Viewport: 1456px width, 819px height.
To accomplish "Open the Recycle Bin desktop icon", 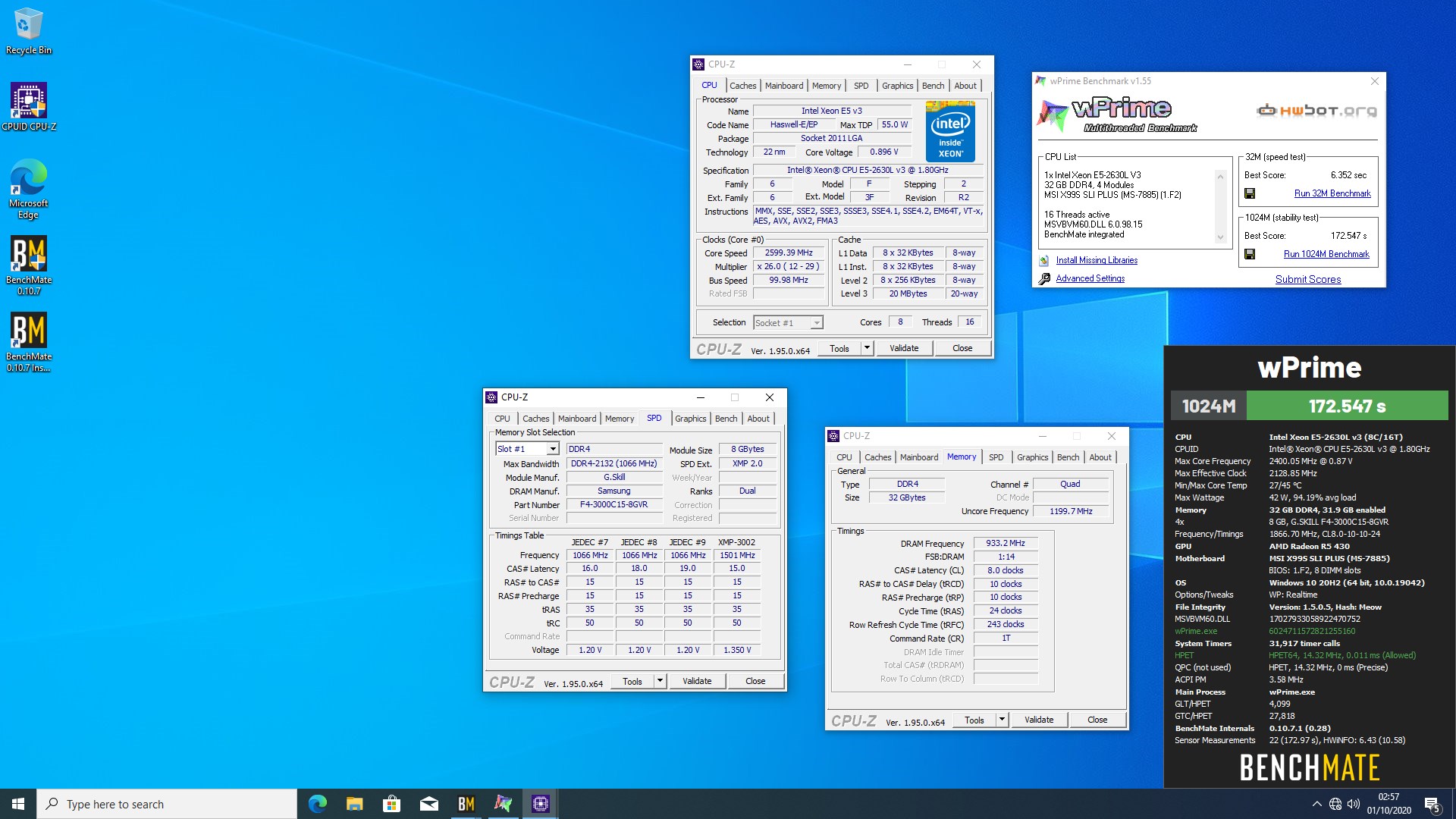I will point(29,32).
